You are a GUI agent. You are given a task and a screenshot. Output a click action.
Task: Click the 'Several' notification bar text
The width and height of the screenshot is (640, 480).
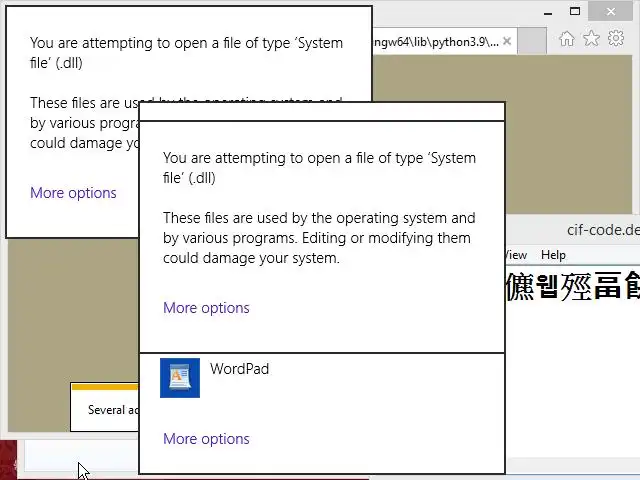pos(113,410)
